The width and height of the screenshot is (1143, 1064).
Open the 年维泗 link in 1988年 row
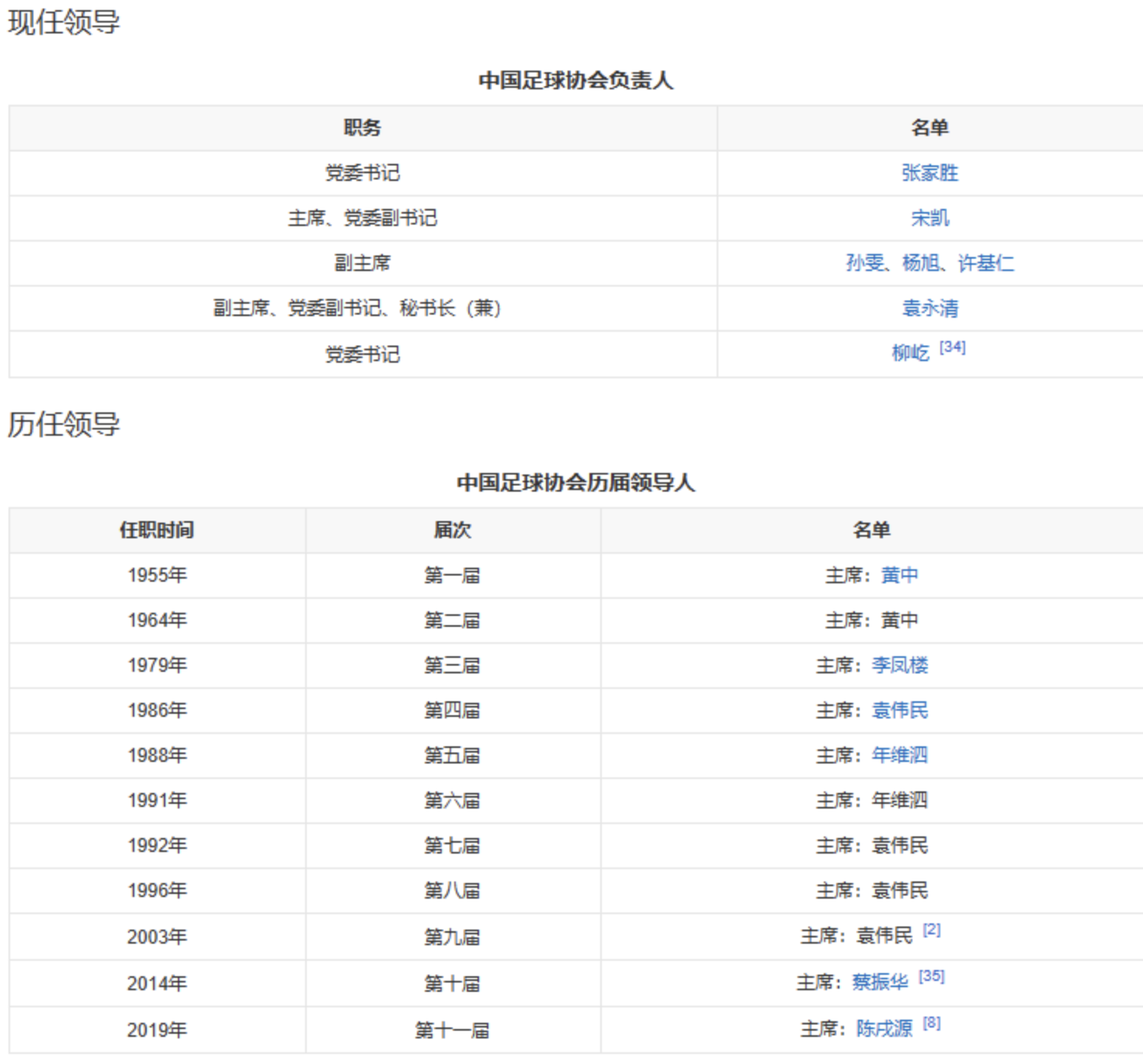[899, 756]
